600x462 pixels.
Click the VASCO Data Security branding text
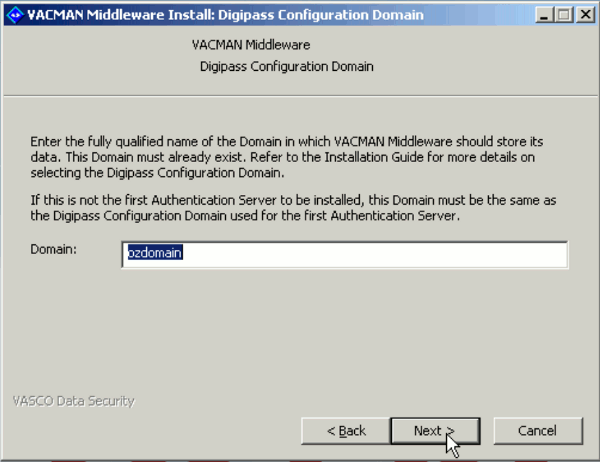click(x=73, y=401)
